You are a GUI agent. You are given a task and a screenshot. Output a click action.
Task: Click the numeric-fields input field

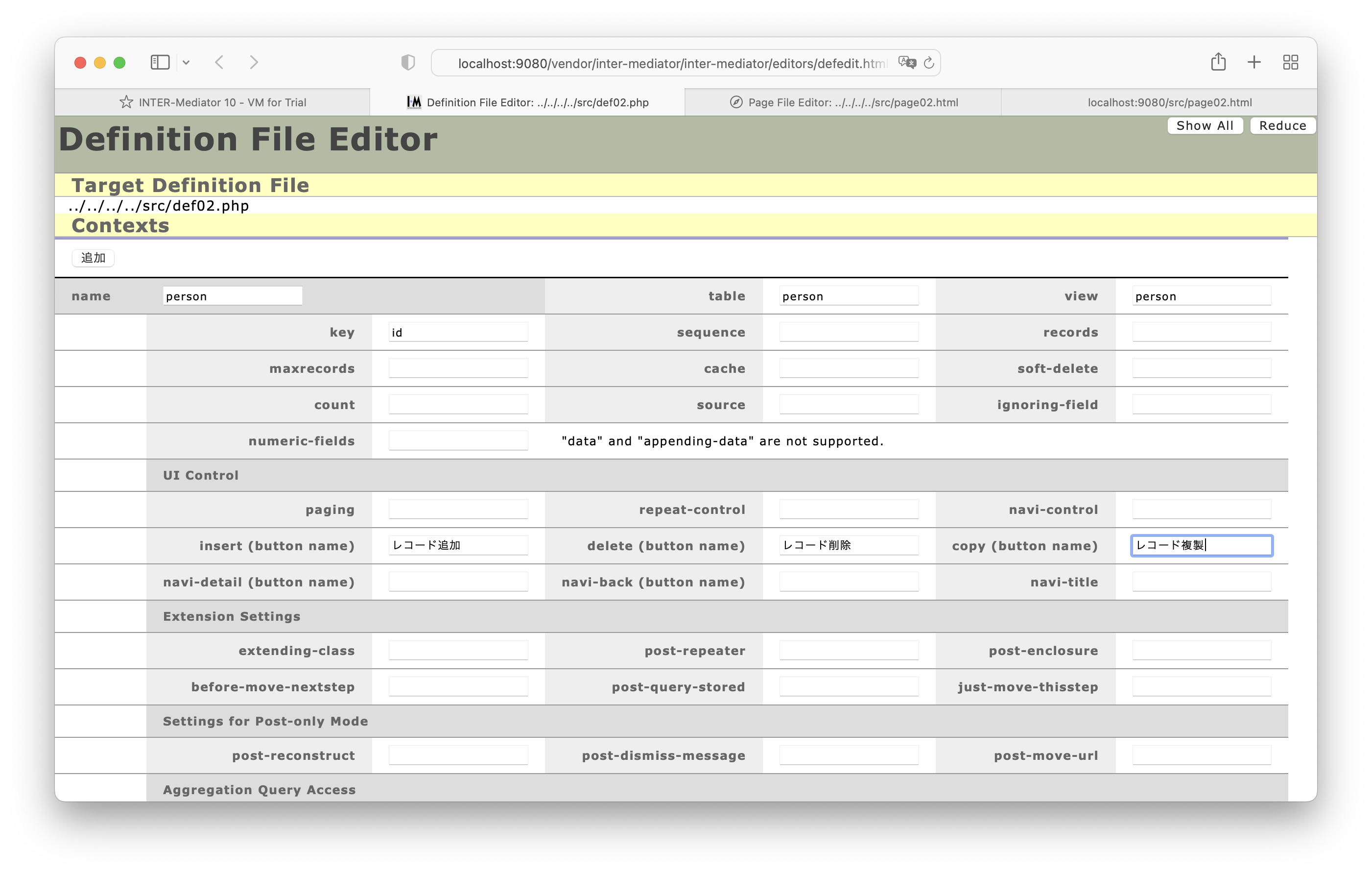click(458, 441)
